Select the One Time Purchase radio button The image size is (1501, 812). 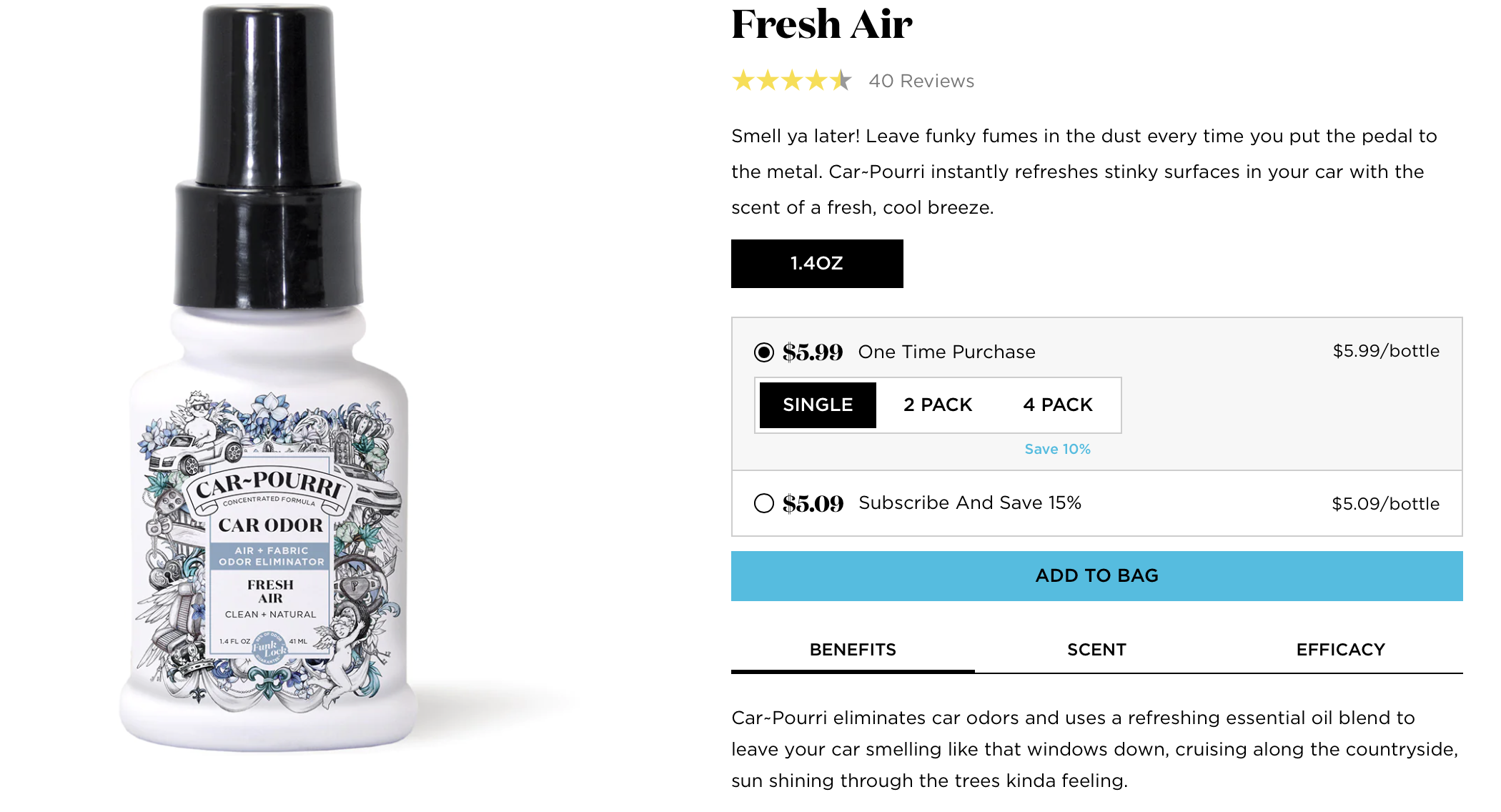764,352
